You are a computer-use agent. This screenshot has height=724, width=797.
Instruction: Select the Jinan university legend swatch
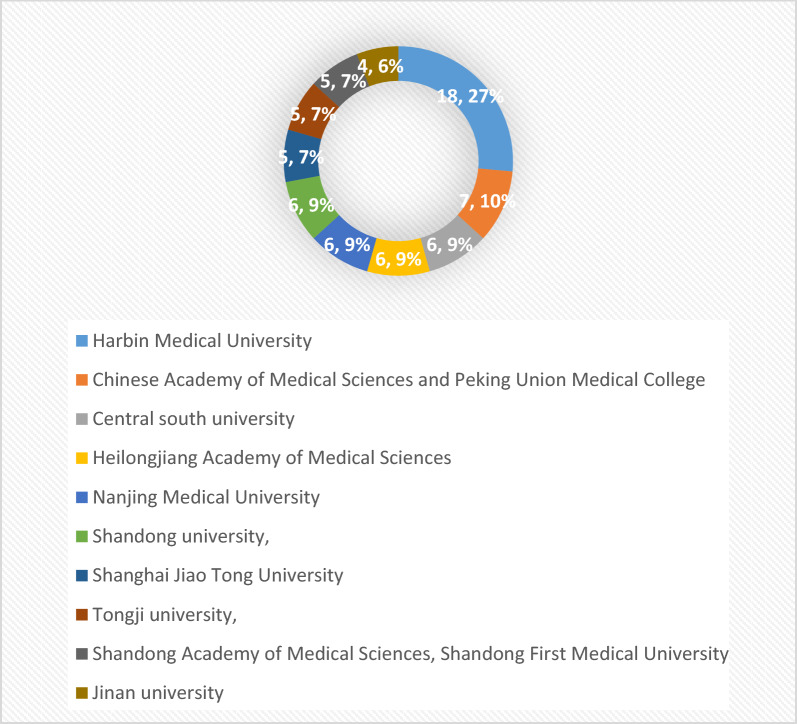click(x=82, y=693)
